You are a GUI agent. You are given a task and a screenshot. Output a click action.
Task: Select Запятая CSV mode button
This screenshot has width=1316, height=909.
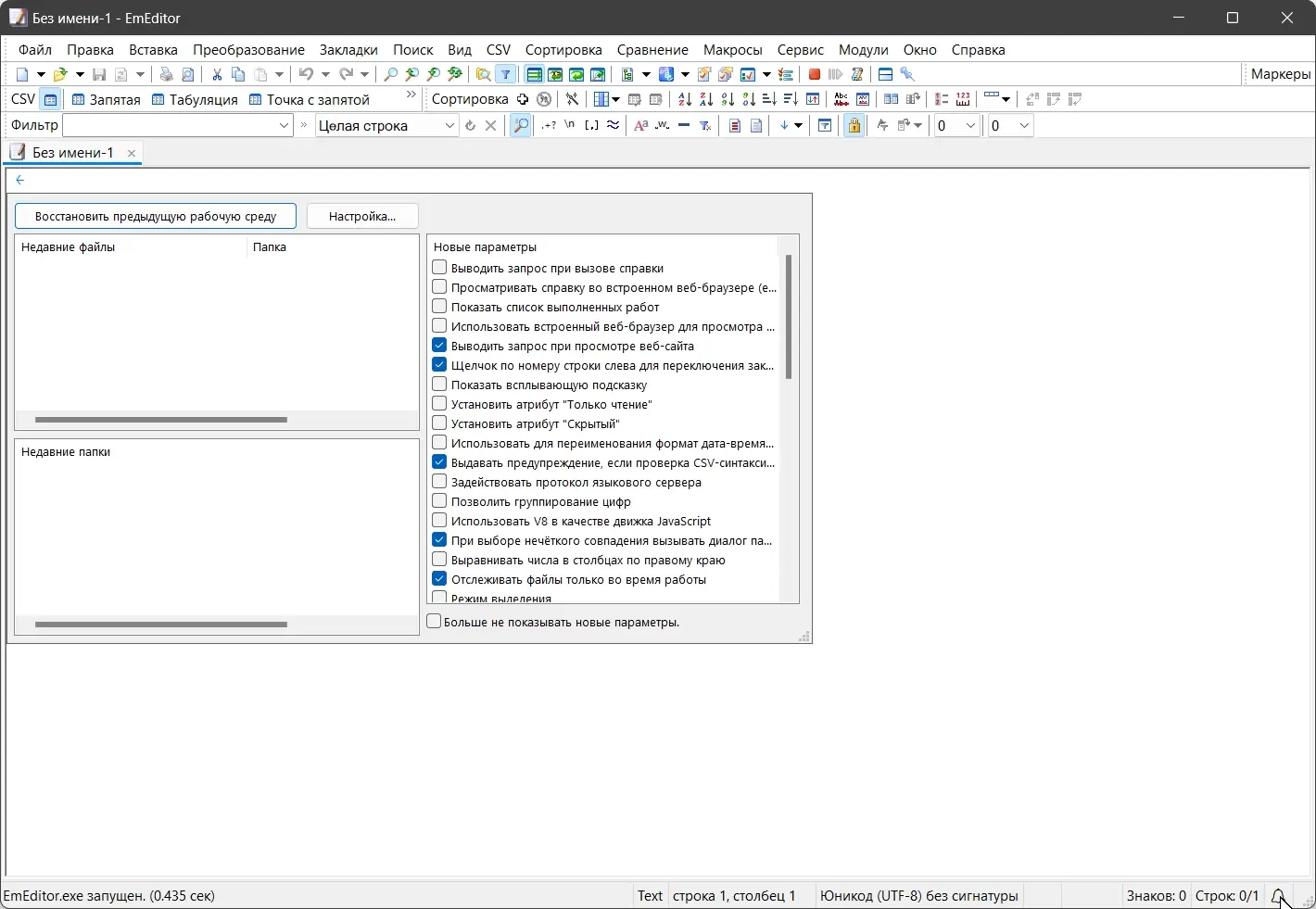[x=106, y=99]
